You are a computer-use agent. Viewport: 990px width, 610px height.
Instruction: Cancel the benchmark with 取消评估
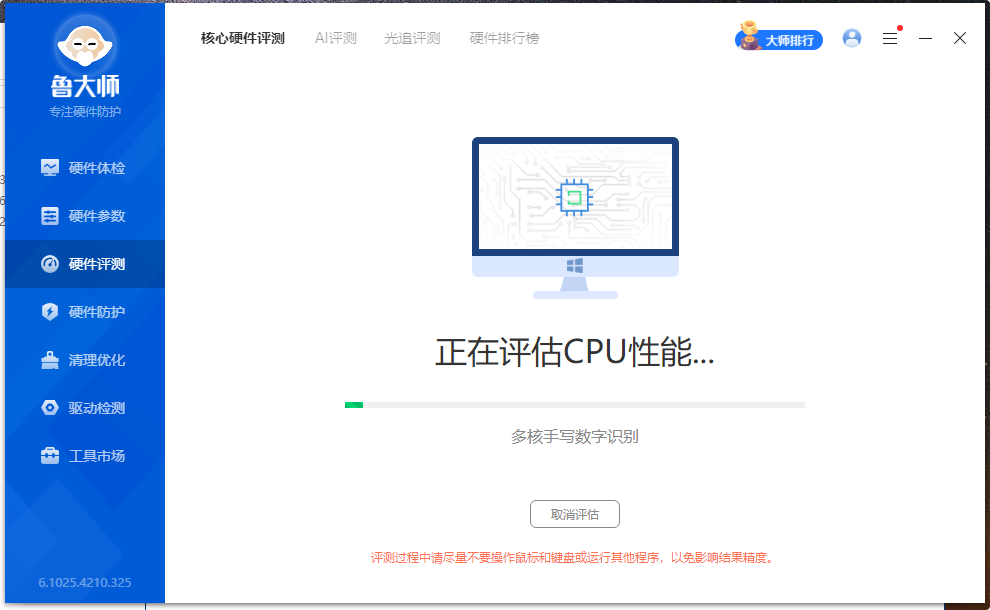pyautogui.click(x=575, y=514)
